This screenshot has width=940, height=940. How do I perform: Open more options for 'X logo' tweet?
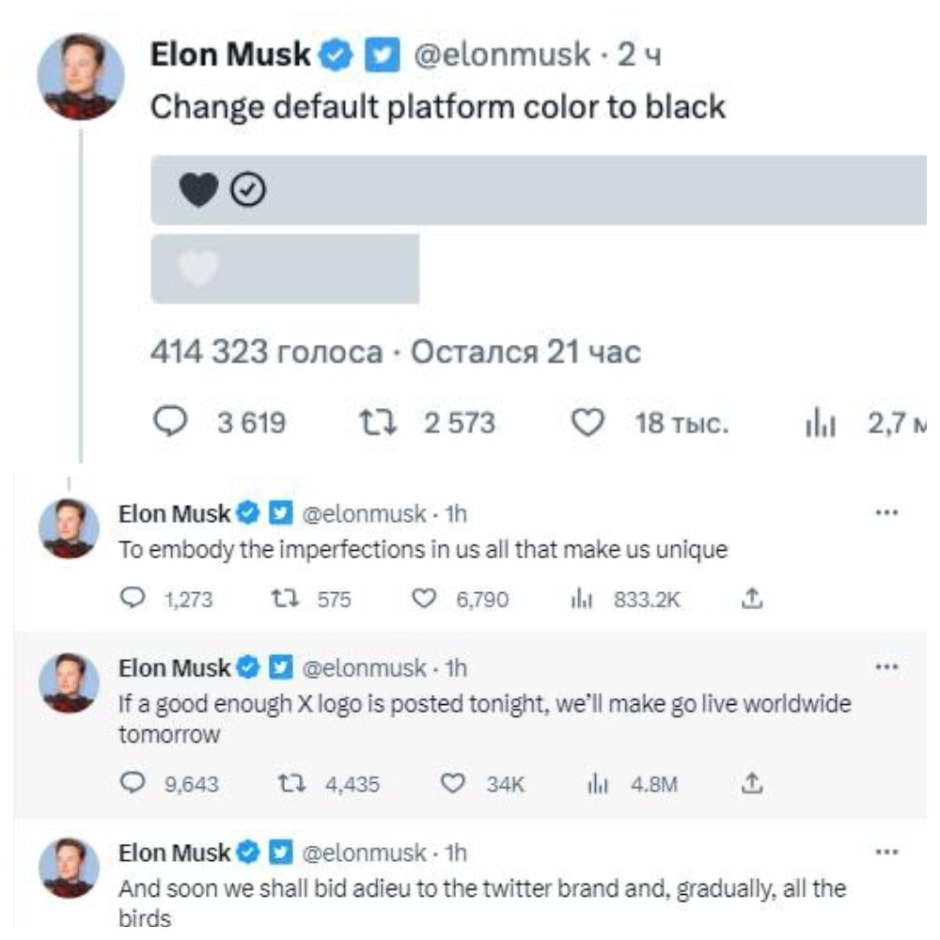tap(886, 666)
